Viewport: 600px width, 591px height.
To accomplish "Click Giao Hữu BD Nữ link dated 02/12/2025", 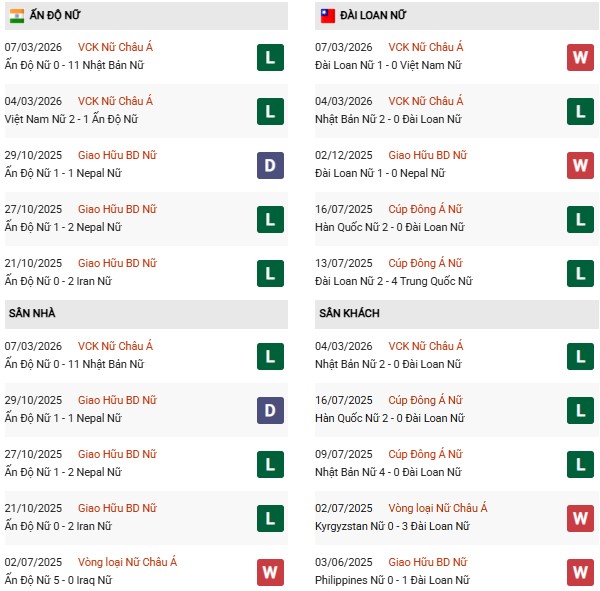I will click(427, 155).
